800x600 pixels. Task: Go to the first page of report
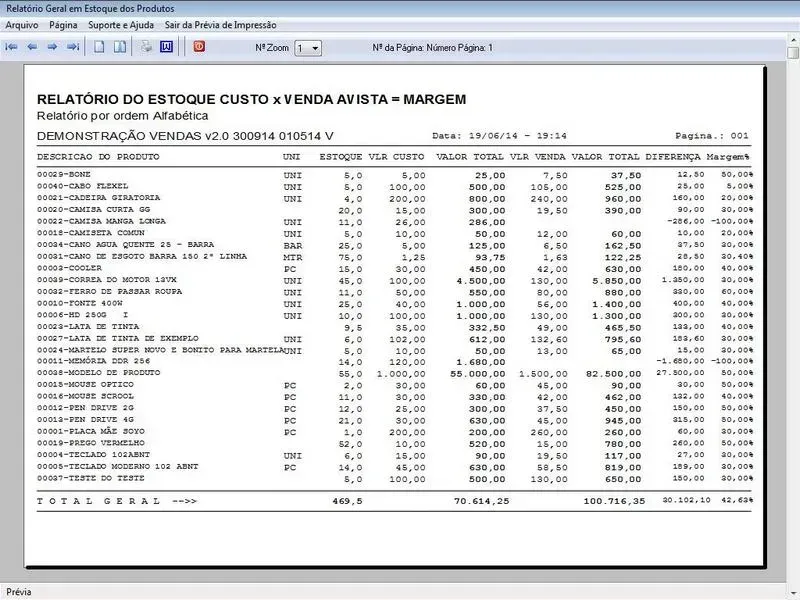pos(12,47)
